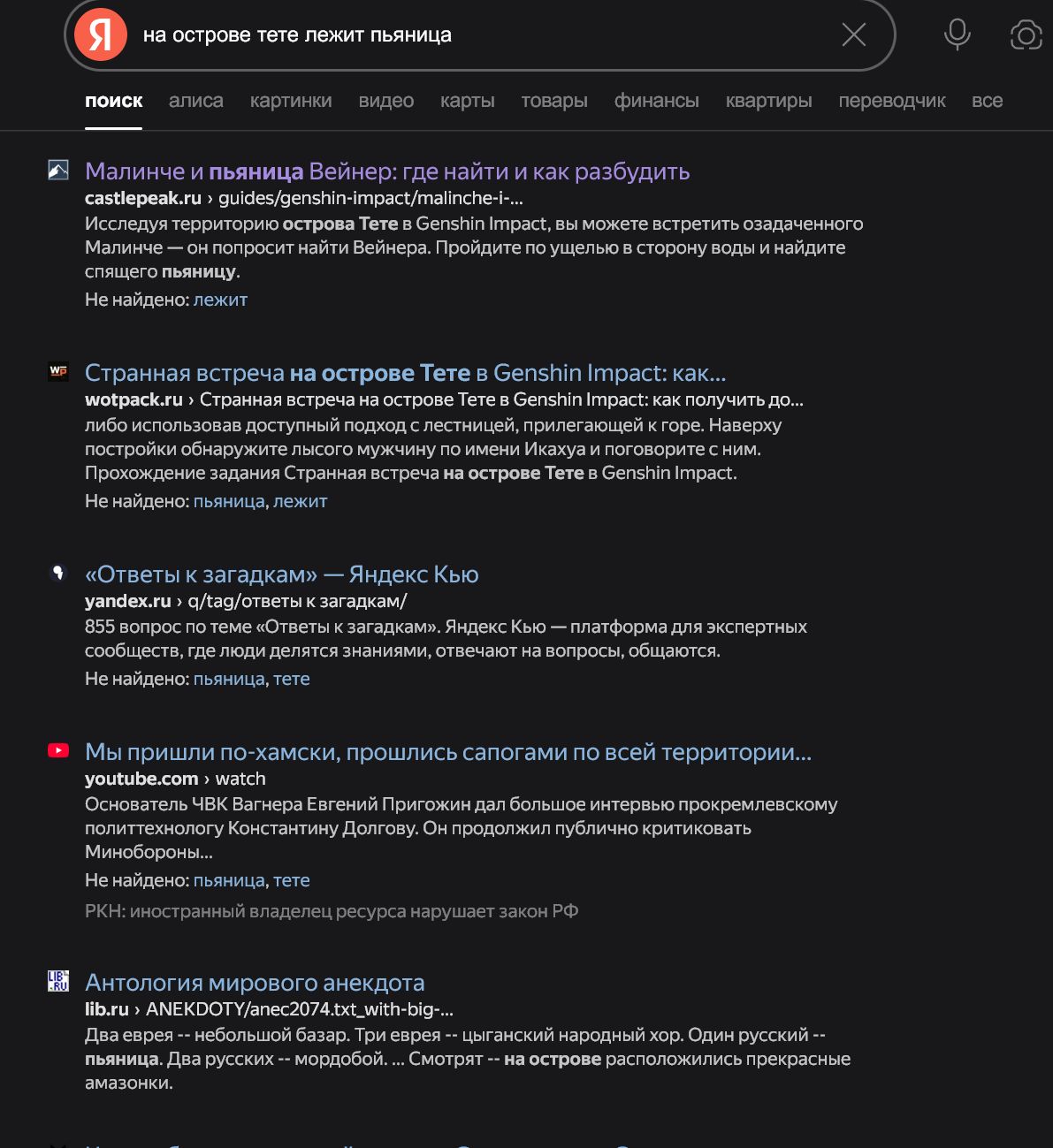Open Малинче и пьяница Вейнер result

(x=387, y=171)
